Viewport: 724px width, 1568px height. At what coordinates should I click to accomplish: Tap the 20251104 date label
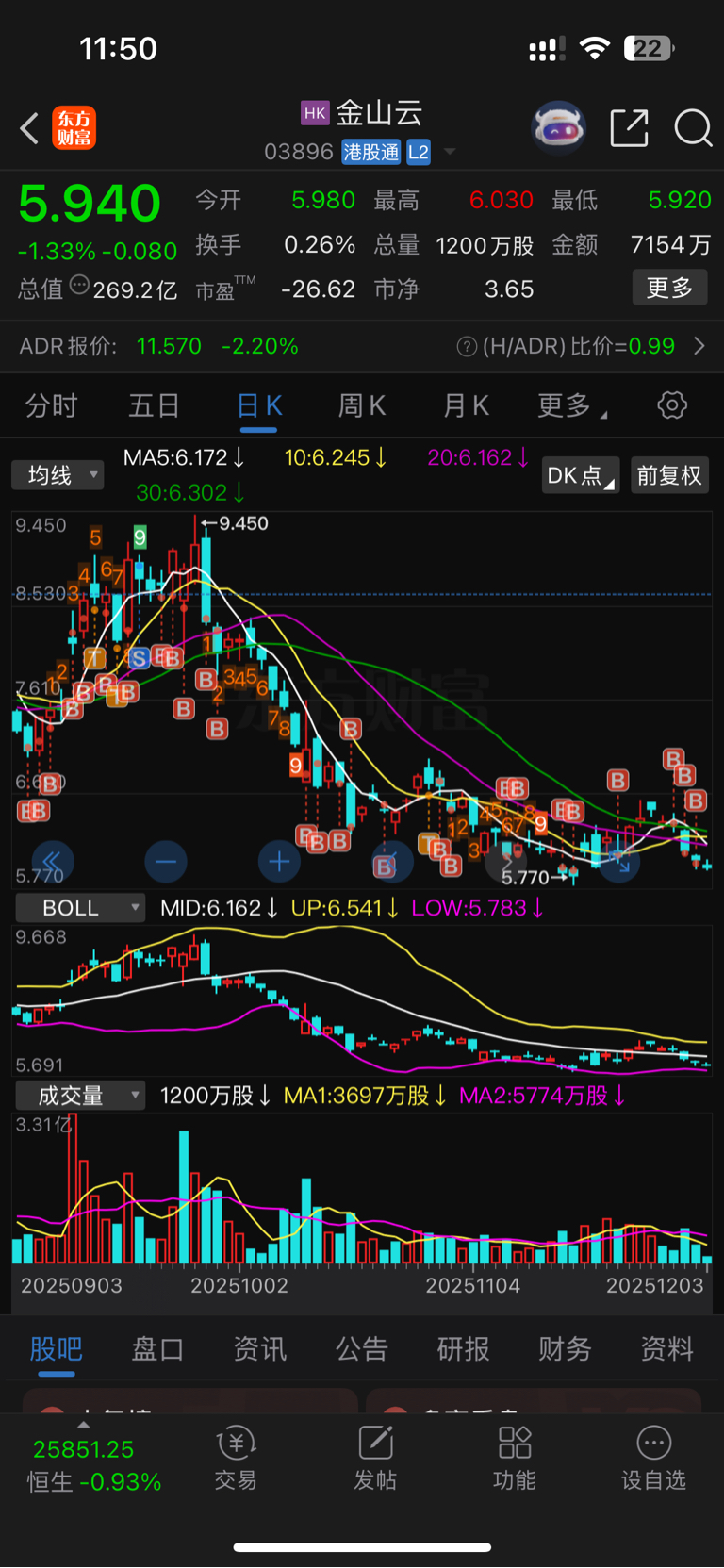coord(472,1285)
